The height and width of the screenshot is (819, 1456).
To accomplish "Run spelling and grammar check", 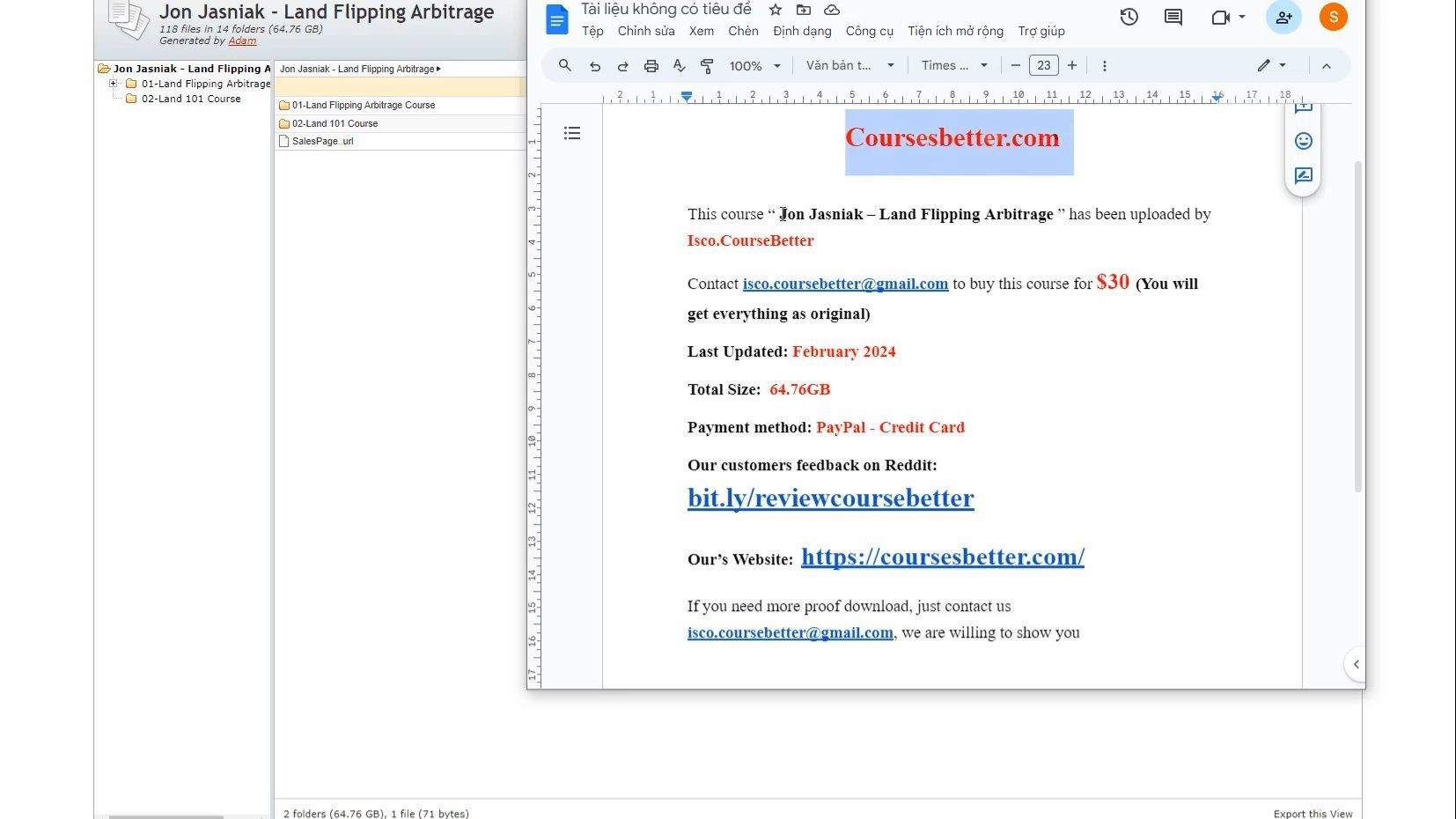I will pos(679,66).
